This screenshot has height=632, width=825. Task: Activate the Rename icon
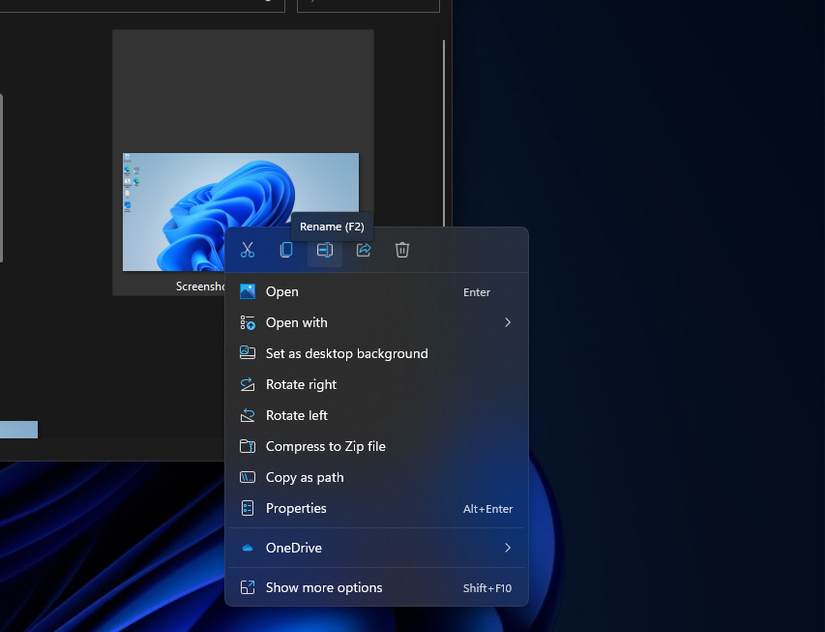pos(324,250)
